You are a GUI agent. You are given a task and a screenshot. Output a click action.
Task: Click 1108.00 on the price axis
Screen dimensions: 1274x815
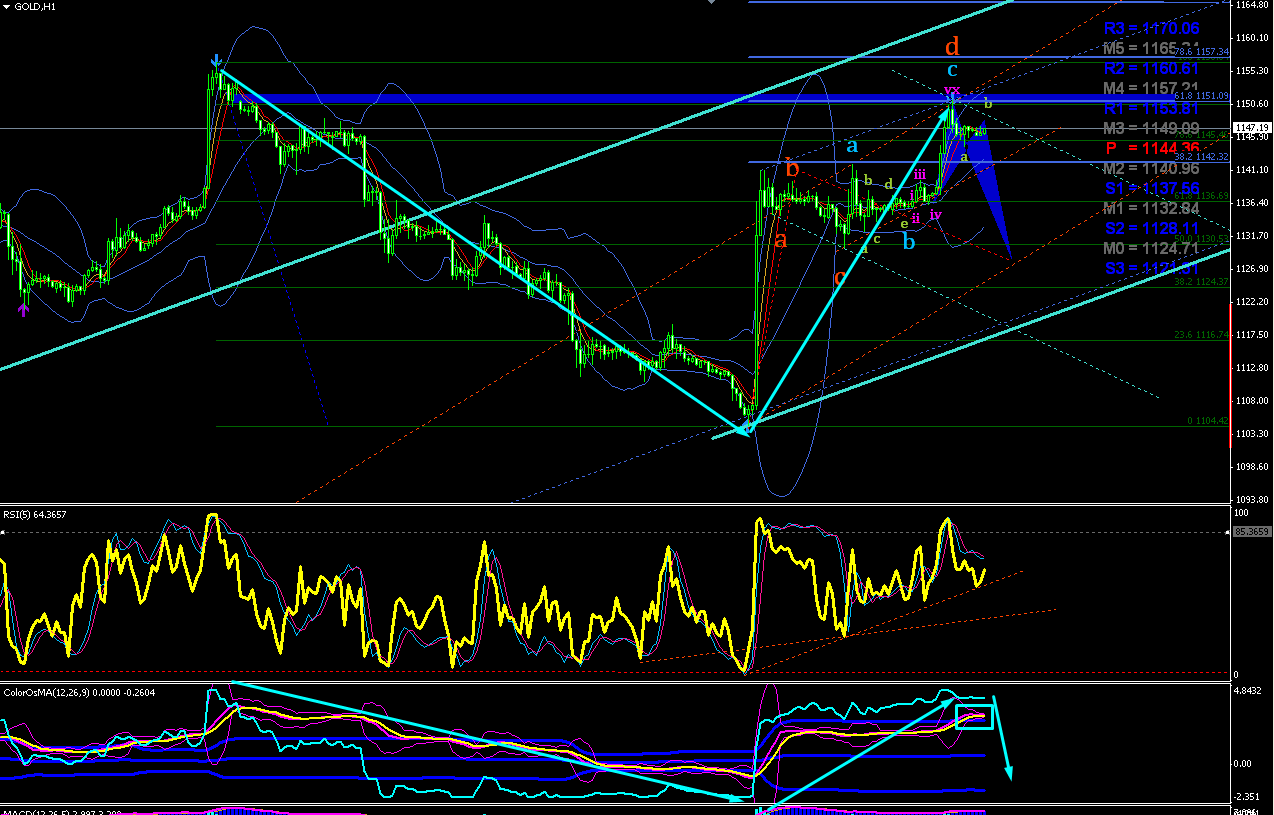(1252, 401)
